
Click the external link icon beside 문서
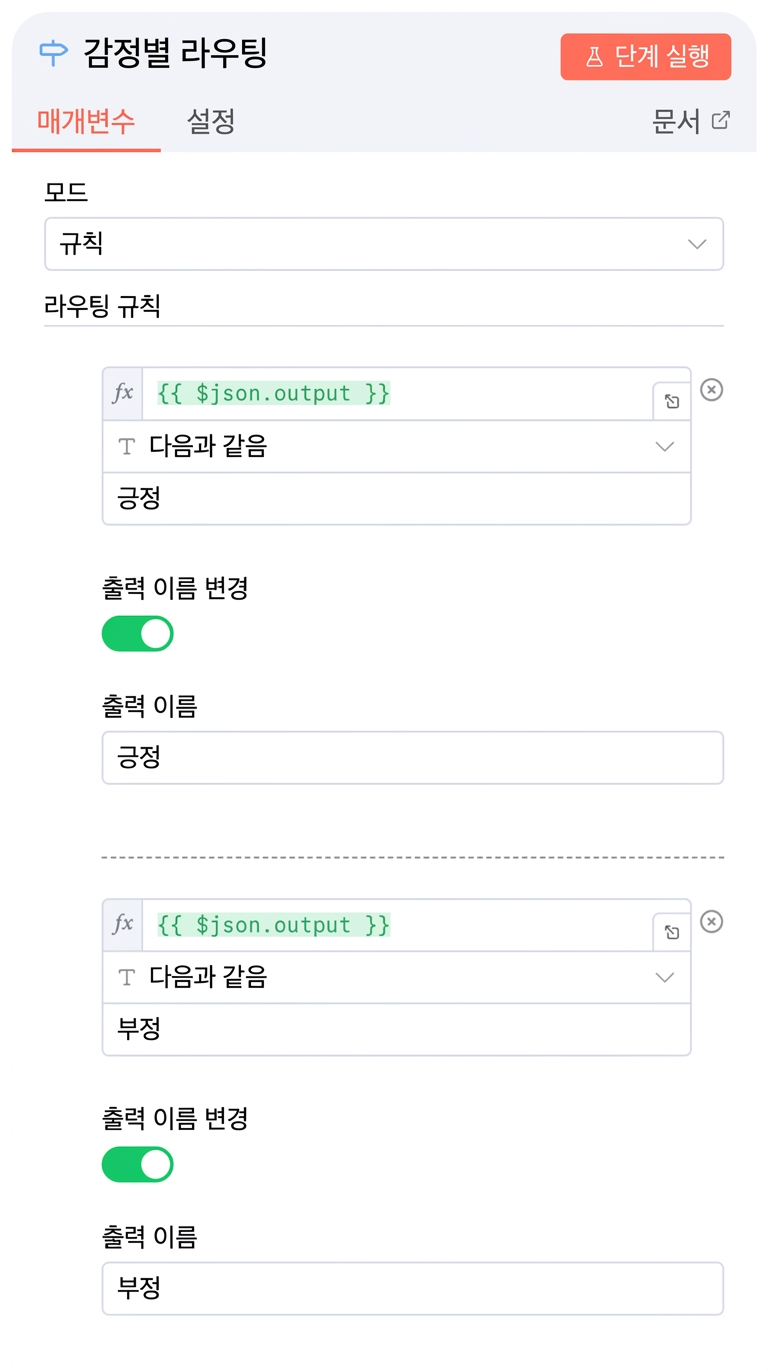[x=720, y=121]
